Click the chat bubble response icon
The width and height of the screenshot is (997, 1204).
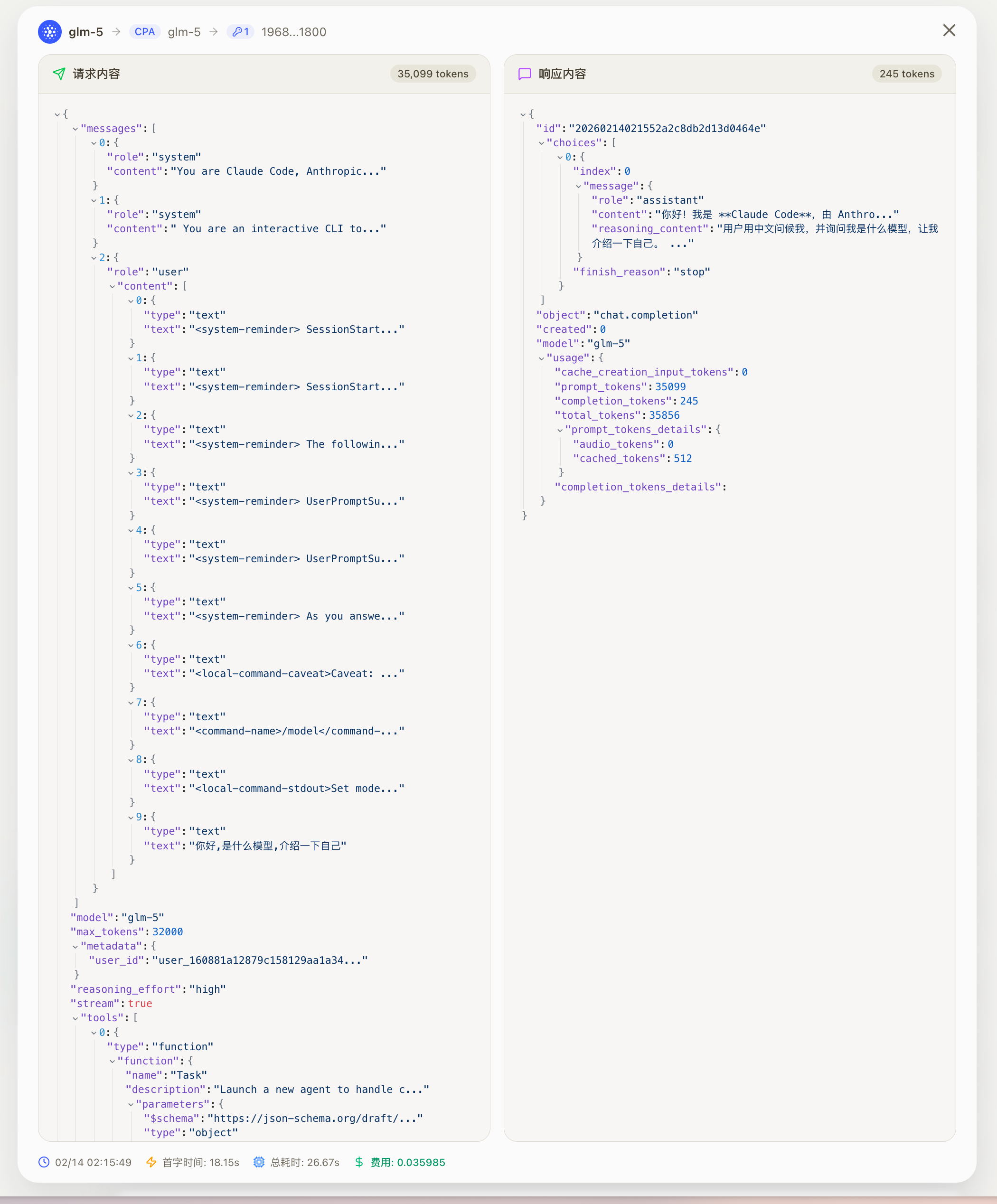click(525, 74)
